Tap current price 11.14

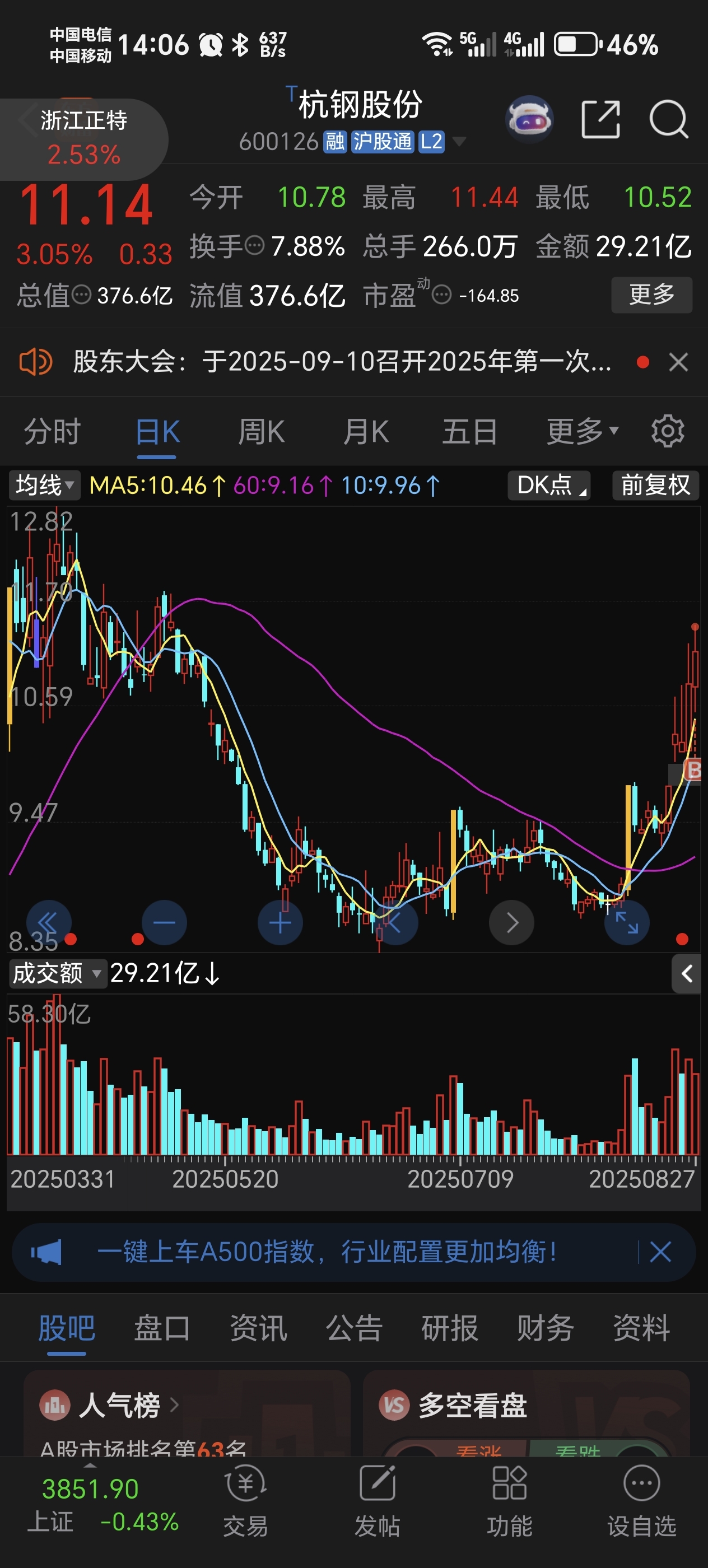point(85,205)
